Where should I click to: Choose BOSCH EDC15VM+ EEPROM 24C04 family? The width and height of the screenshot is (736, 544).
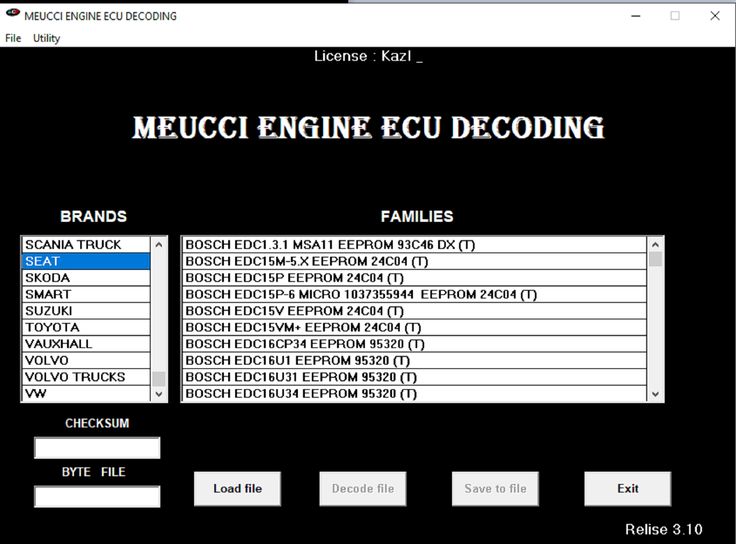tap(414, 327)
